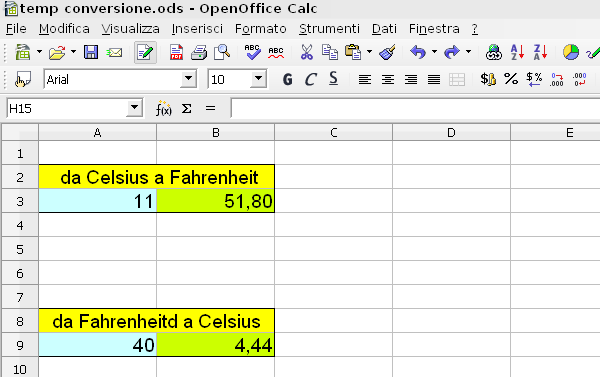Open the Finestra menu
The image size is (600, 377).
pyautogui.click(x=434, y=29)
